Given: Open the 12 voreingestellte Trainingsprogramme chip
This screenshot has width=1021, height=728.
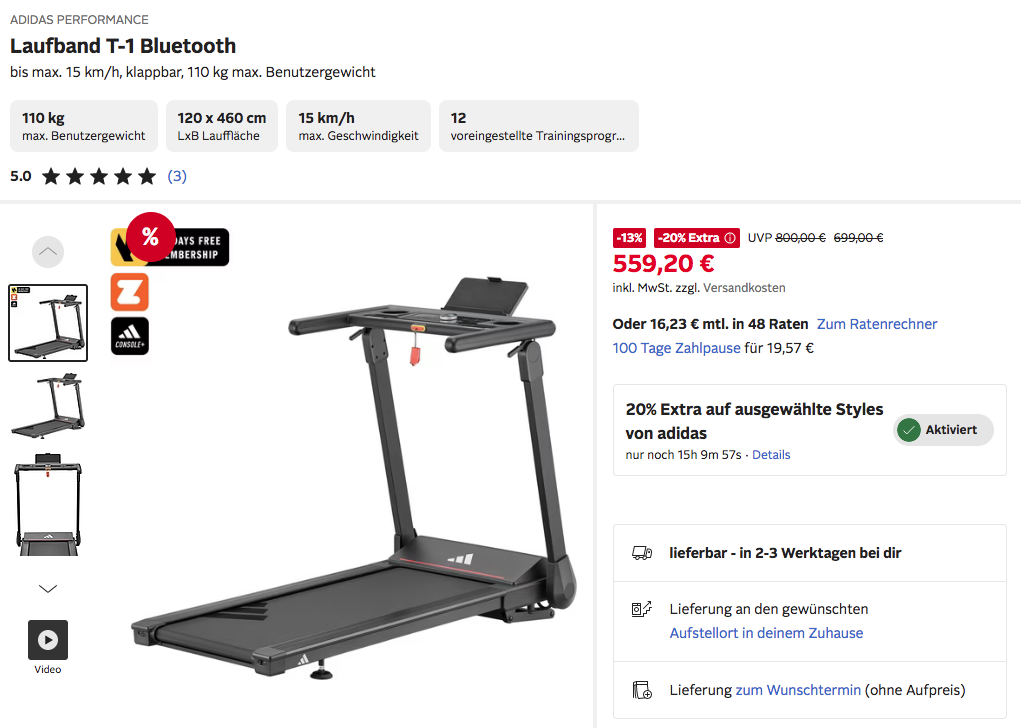Looking at the screenshot, I should tap(538, 126).
